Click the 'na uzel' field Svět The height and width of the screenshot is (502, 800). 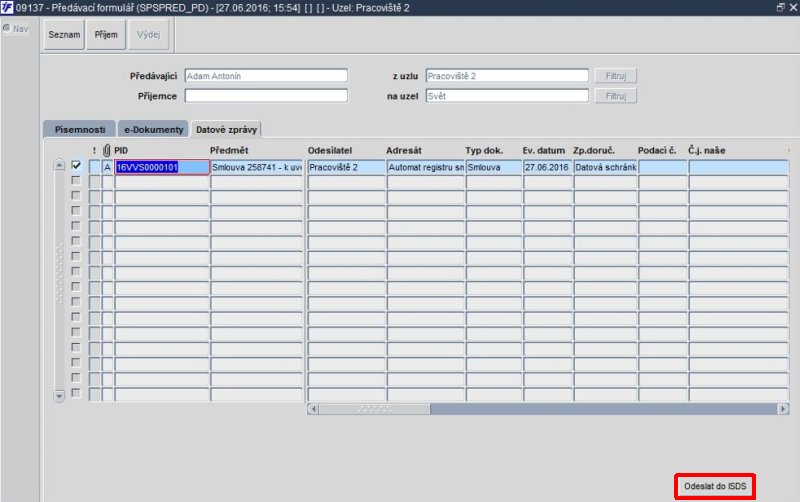click(x=507, y=96)
